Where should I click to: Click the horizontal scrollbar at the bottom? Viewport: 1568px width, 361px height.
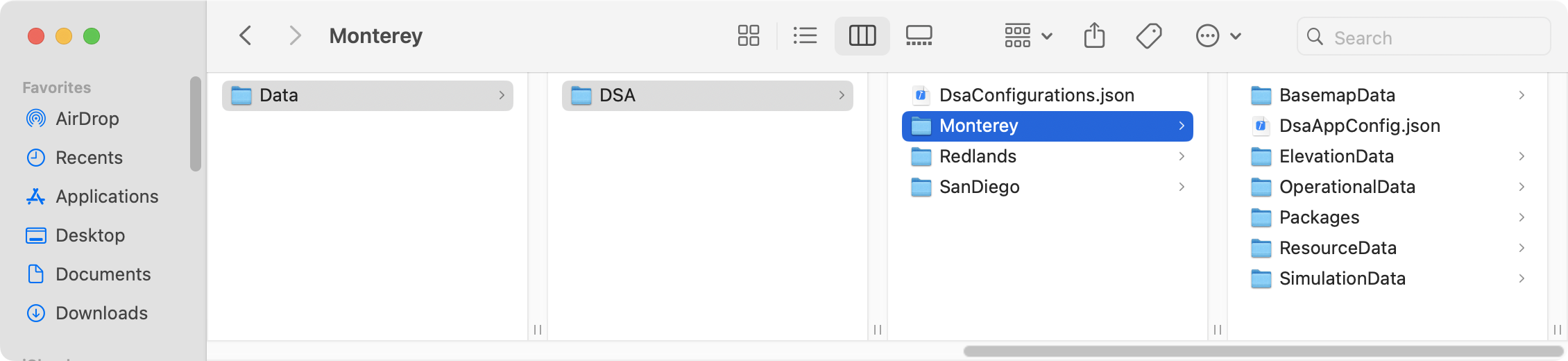coord(1263,351)
